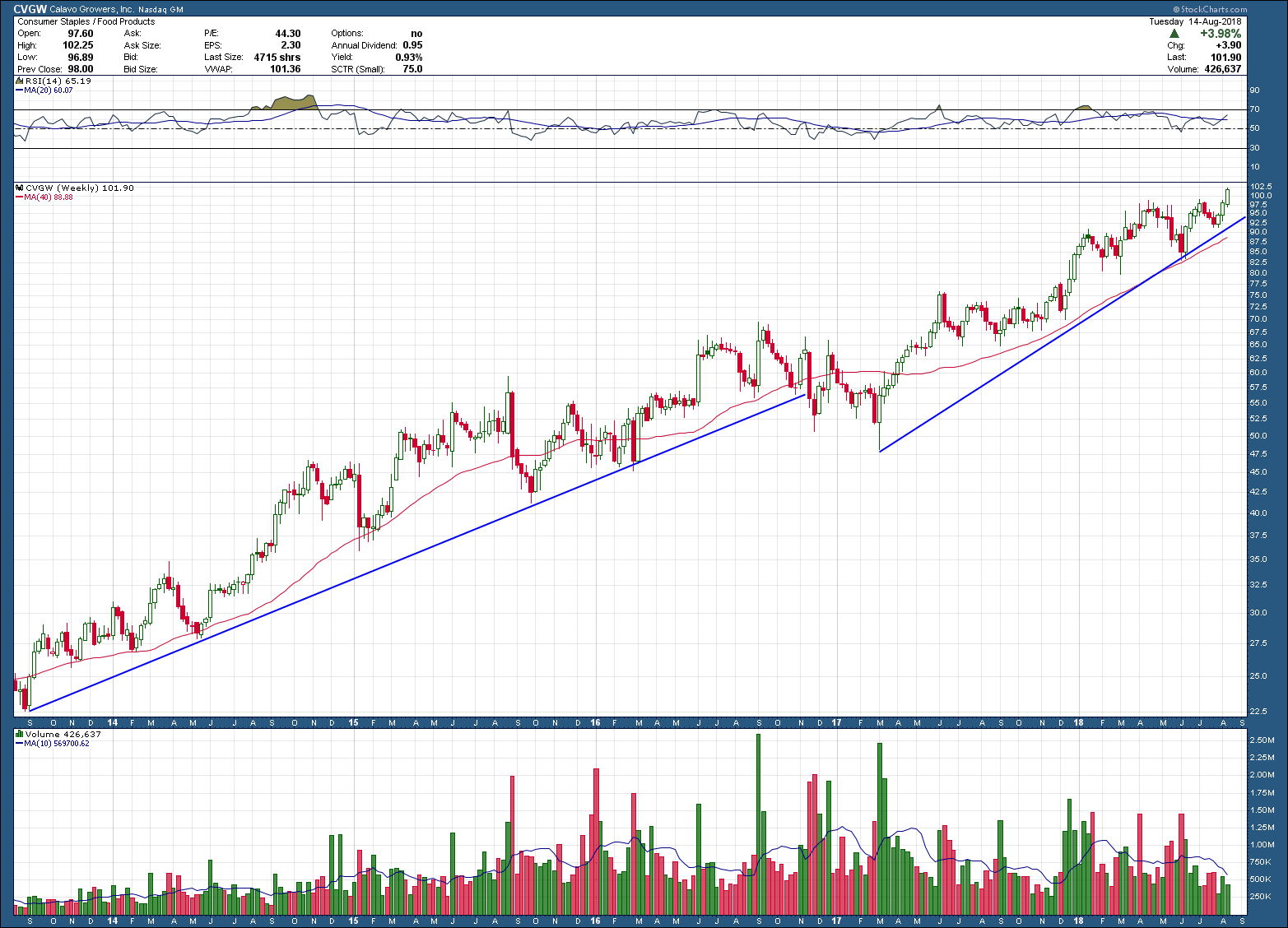Click the date Tuesday 14-Aug-2018
Viewport: 1288px width, 928px height.
tap(1195, 21)
